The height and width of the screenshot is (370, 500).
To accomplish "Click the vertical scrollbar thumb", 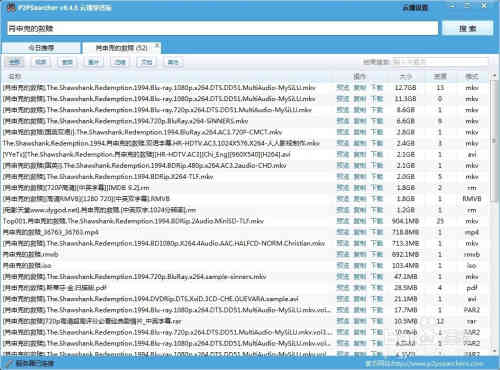I will click(495, 140).
